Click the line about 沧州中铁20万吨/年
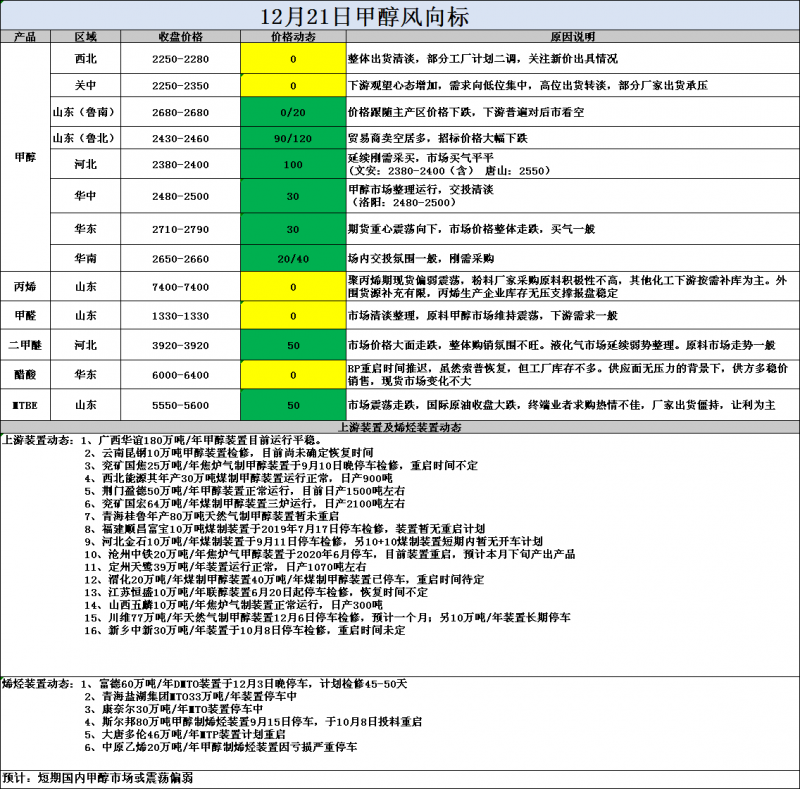Viewport: 800px width, 789px height. click(330, 554)
